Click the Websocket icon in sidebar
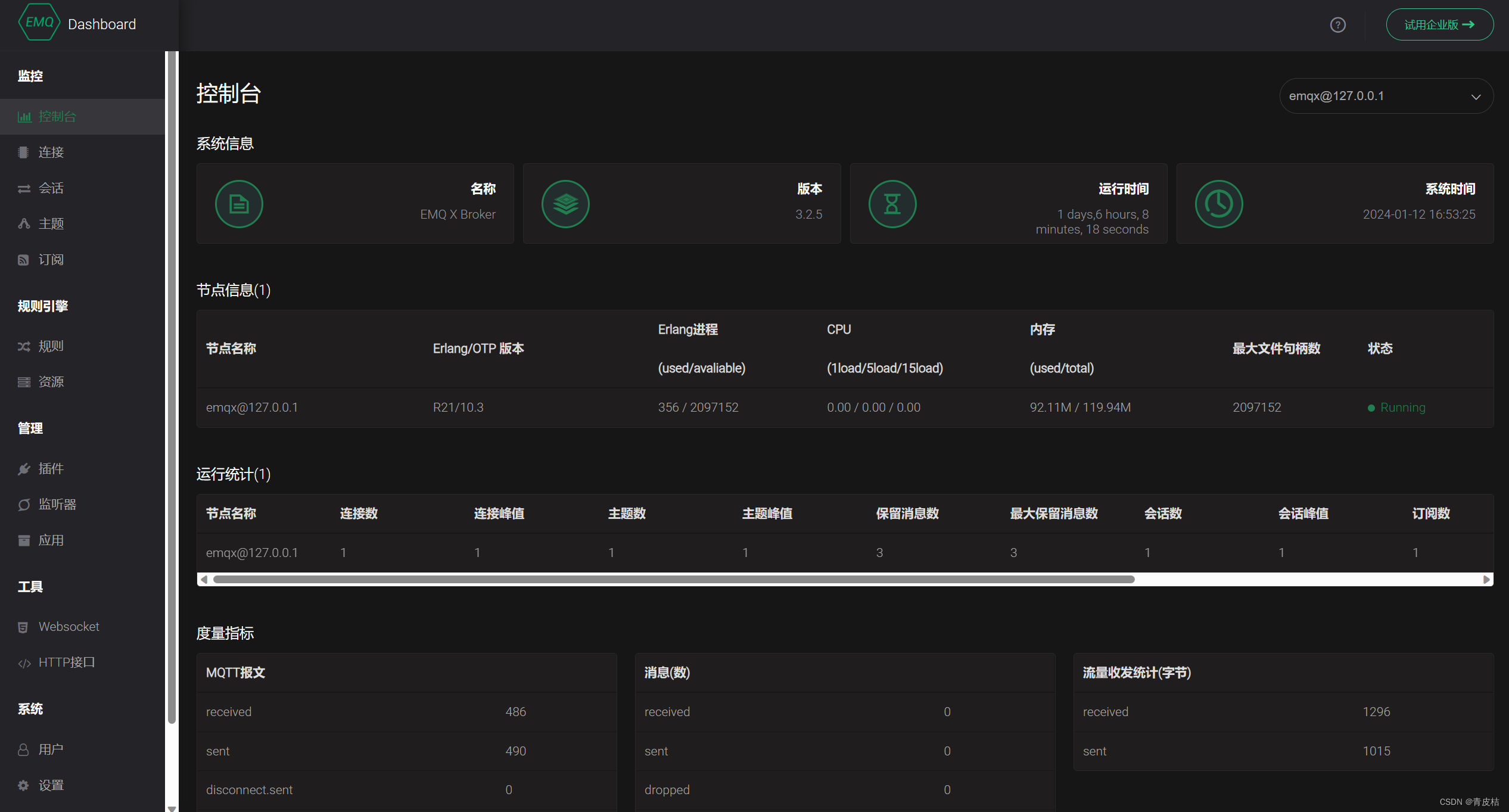 [x=23, y=627]
